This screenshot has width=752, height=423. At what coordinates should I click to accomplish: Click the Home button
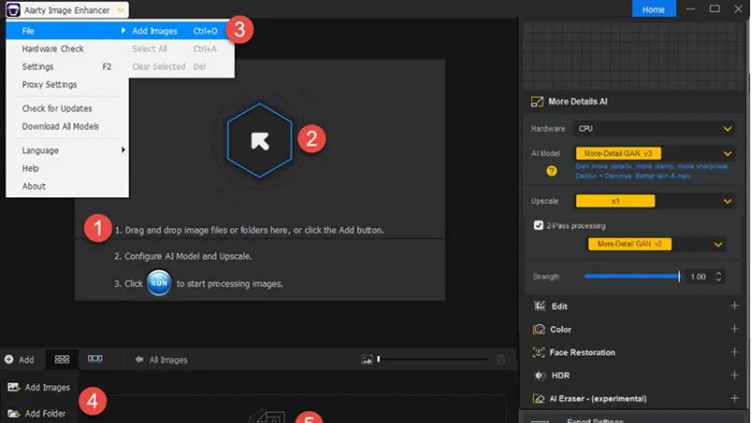click(x=653, y=9)
